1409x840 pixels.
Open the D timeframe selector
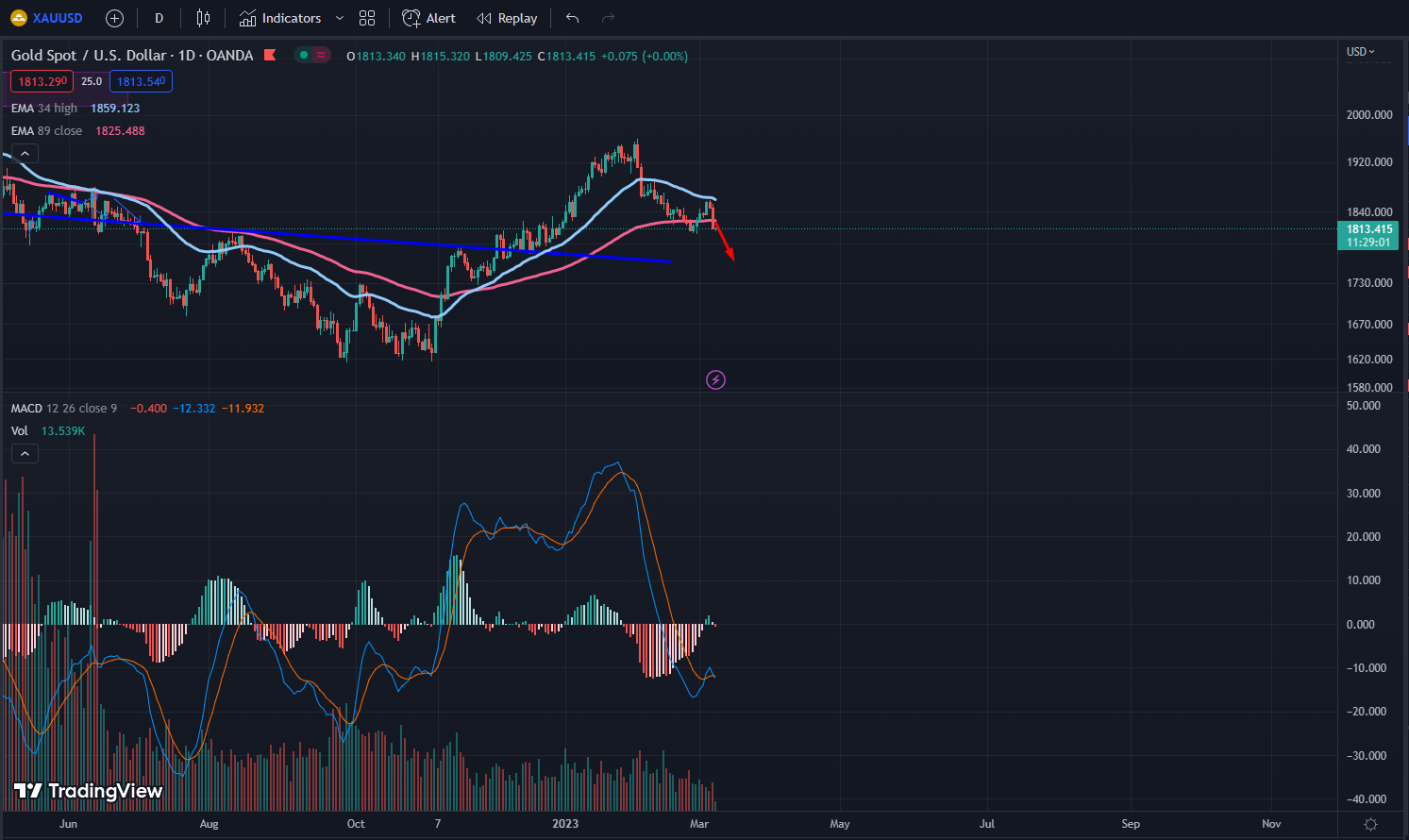point(159,17)
